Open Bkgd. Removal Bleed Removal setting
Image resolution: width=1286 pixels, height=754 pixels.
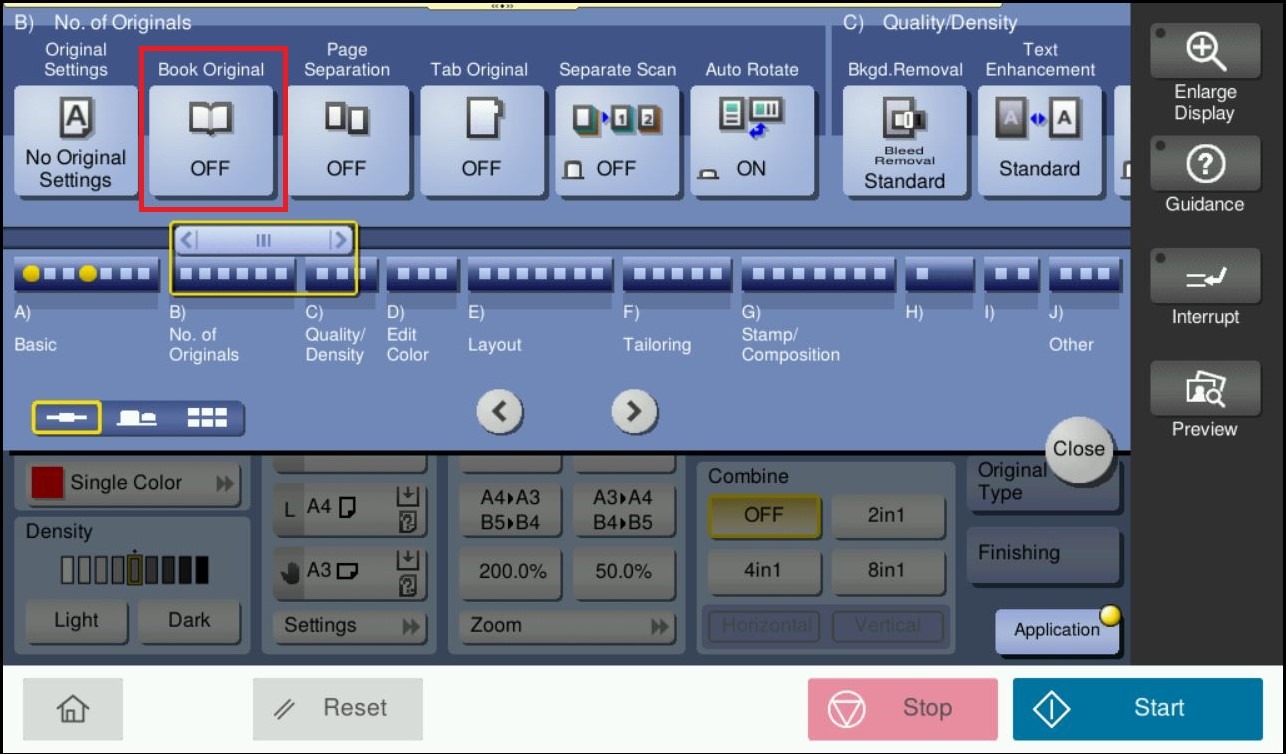coord(904,140)
